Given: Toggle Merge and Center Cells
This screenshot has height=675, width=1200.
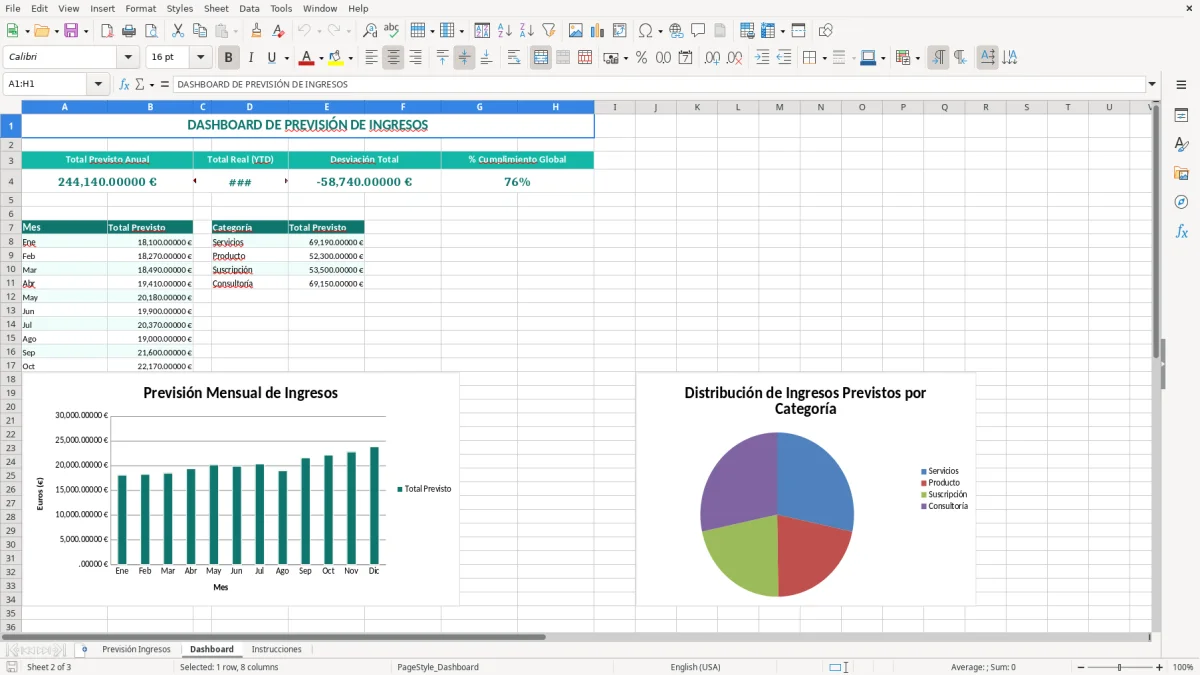Looking at the screenshot, I should (x=541, y=58).
